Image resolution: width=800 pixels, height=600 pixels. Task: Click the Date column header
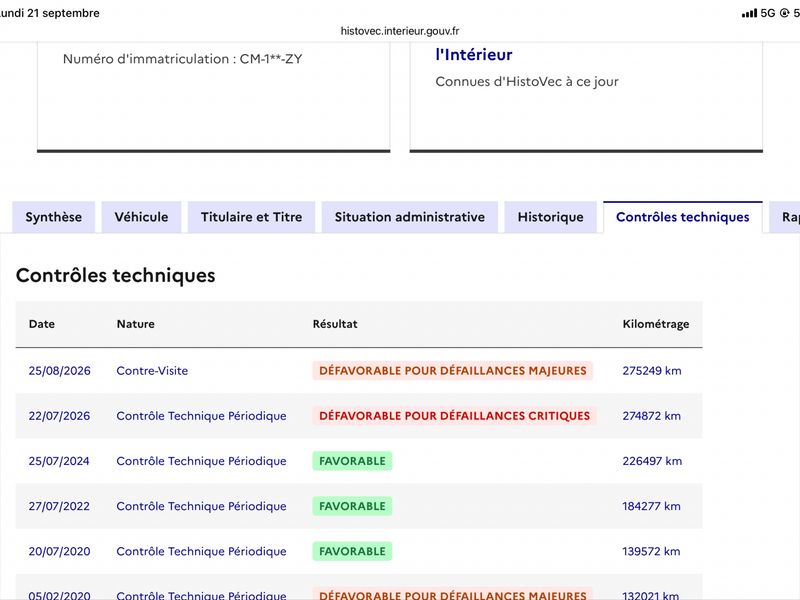42,324
